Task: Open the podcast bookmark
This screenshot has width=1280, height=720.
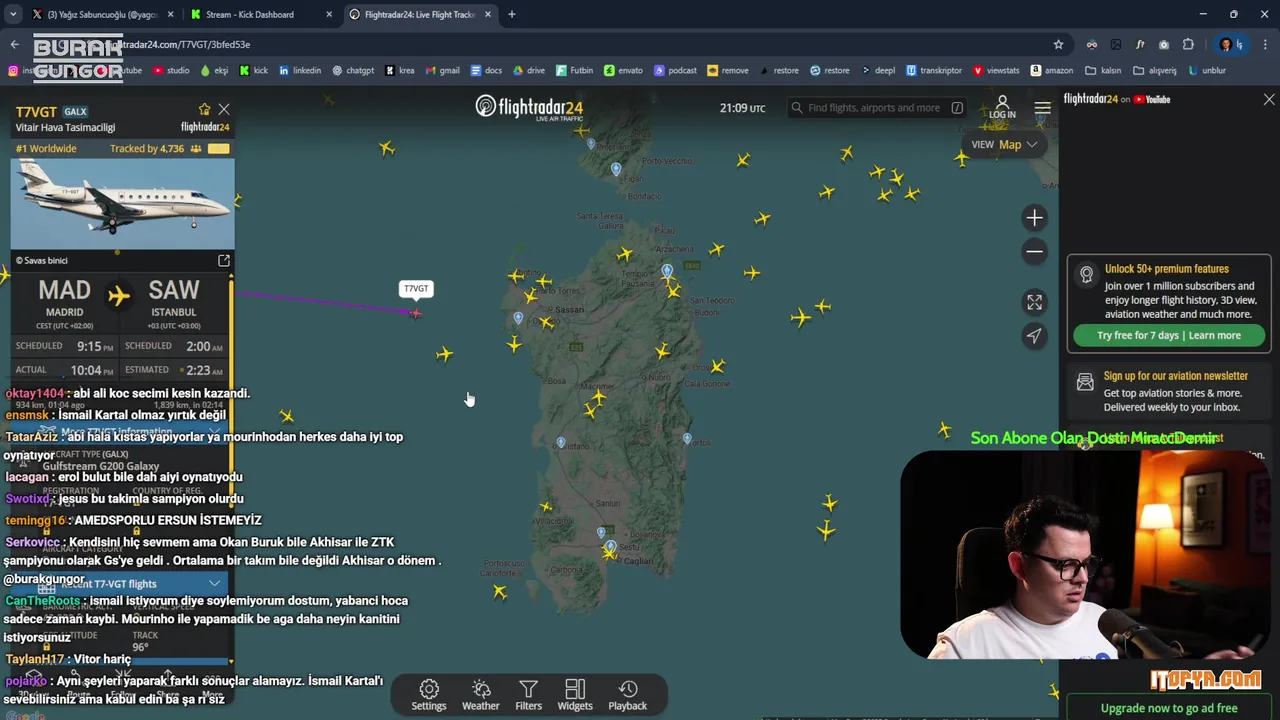Action: 675,70
